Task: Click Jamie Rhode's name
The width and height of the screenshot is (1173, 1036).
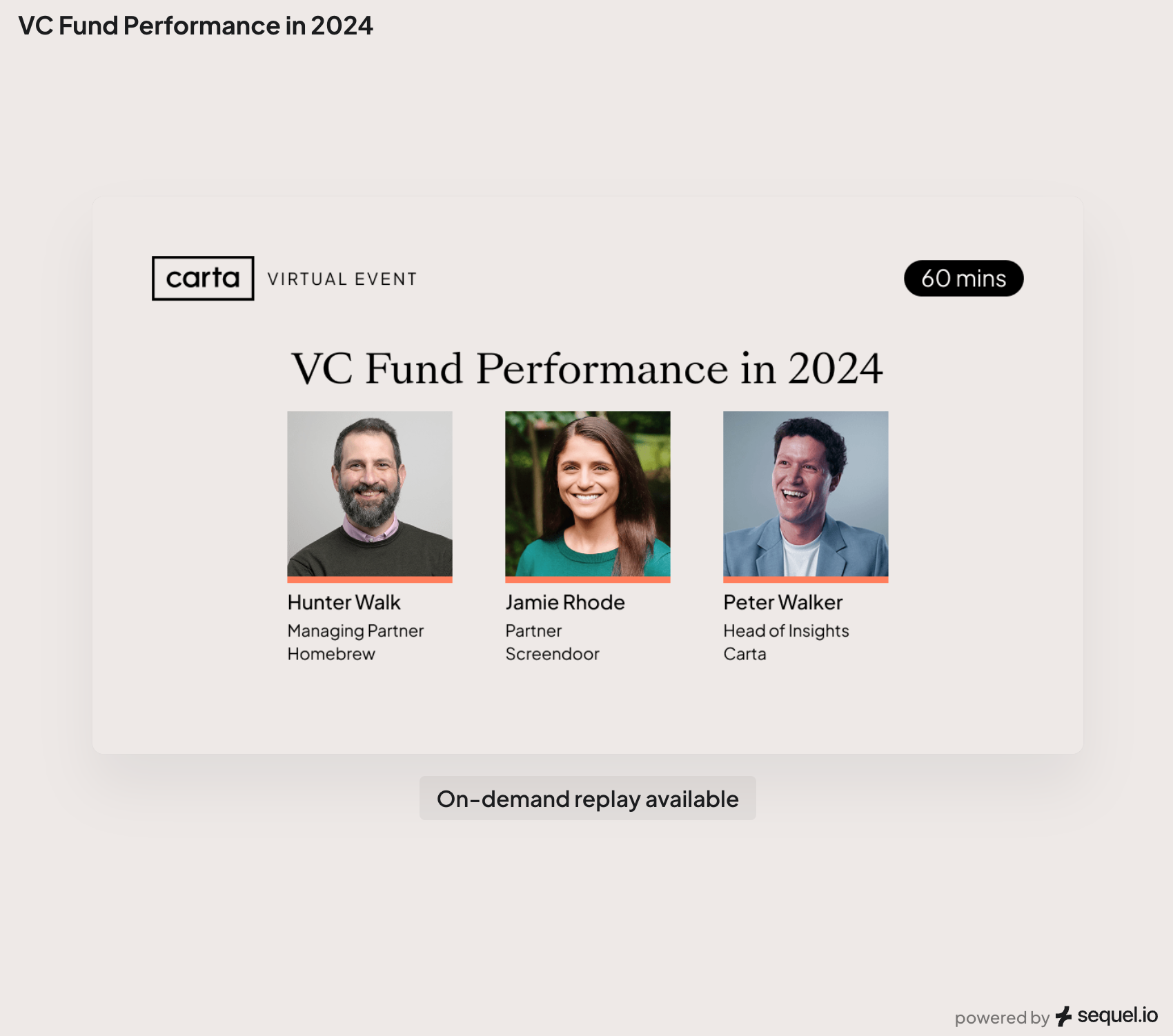Action: [565, 601]
